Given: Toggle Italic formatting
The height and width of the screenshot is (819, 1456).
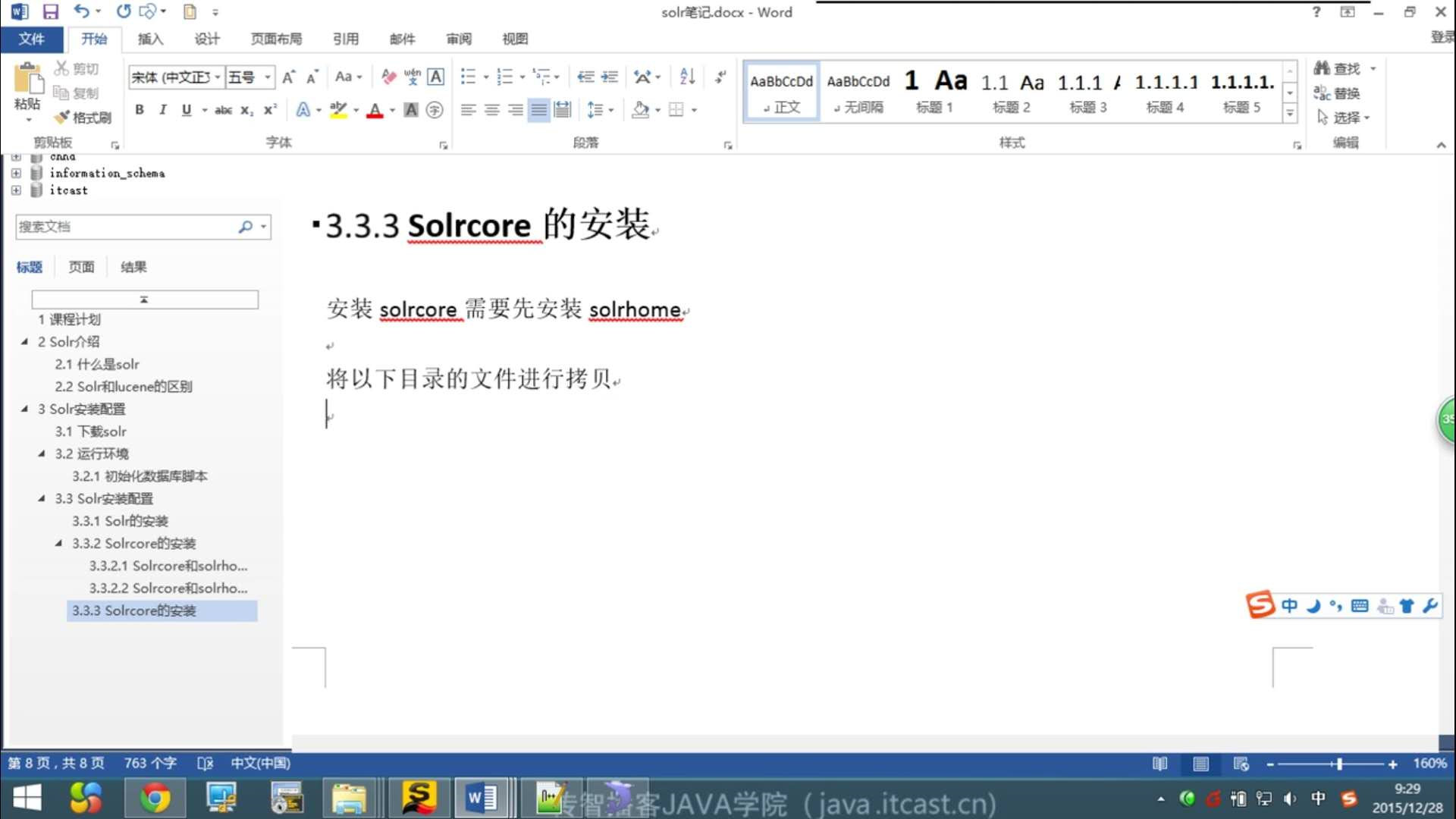Looking at the screenshot, I should (x=162, y=111).
